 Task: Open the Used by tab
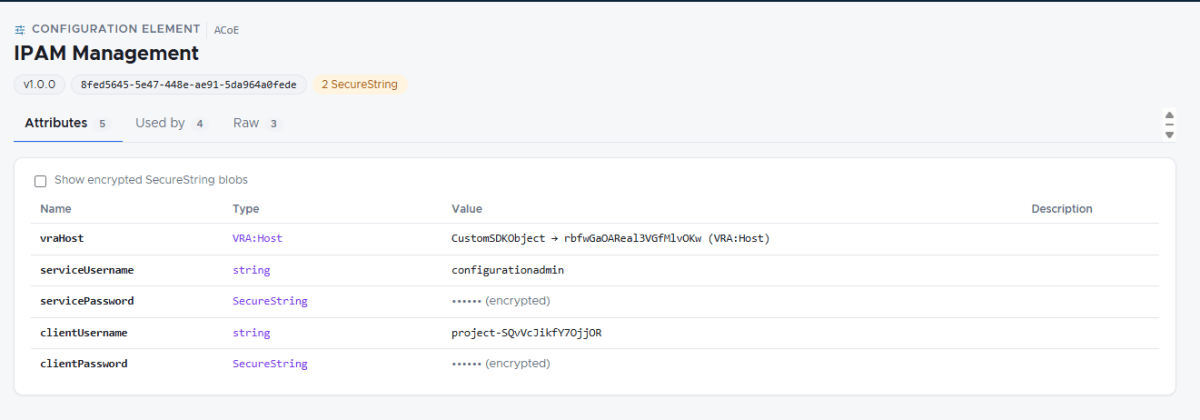pos(171,123)
